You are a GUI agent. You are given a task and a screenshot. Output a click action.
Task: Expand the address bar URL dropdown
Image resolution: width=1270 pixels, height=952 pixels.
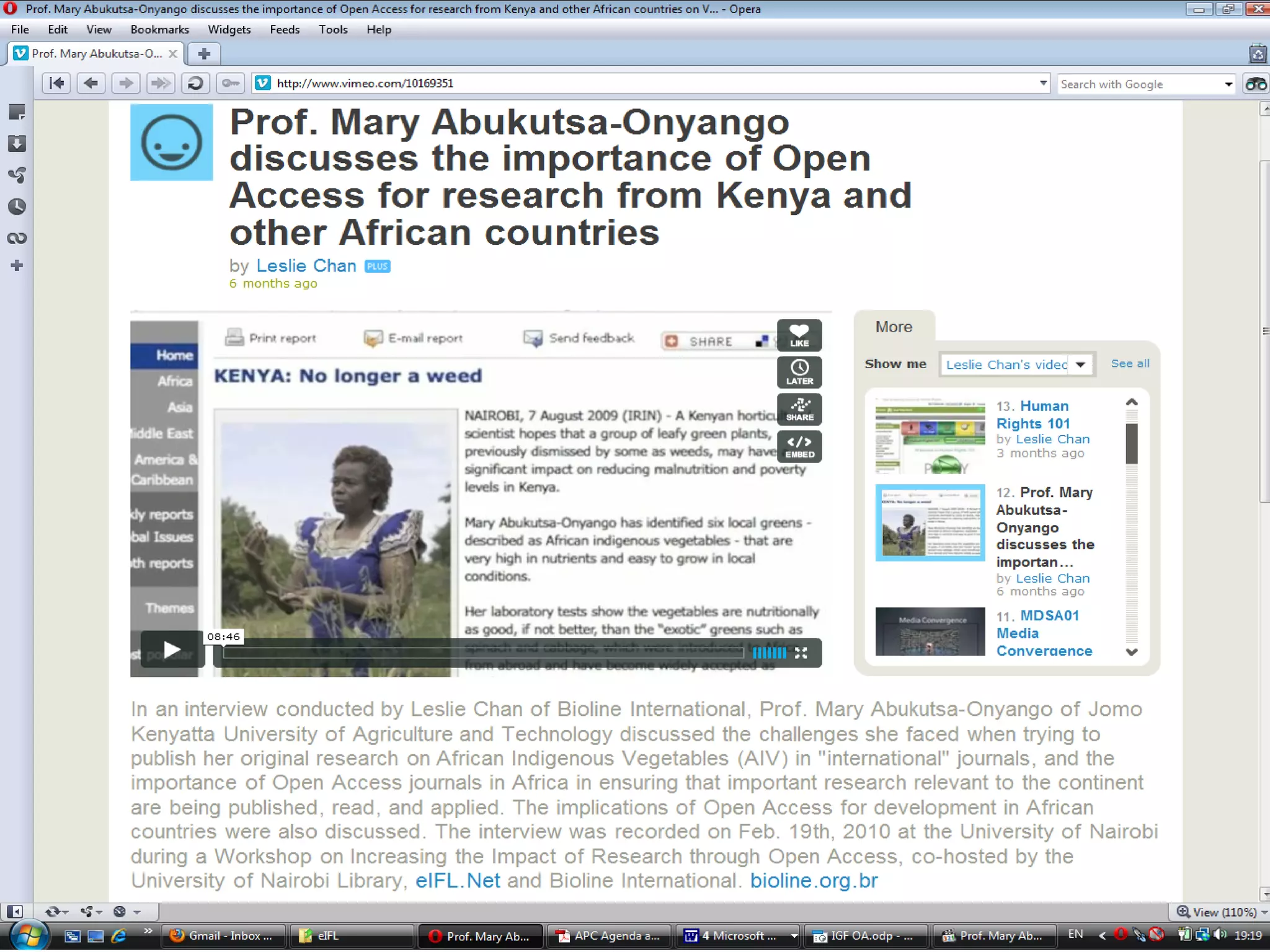tap(1043, 83)
